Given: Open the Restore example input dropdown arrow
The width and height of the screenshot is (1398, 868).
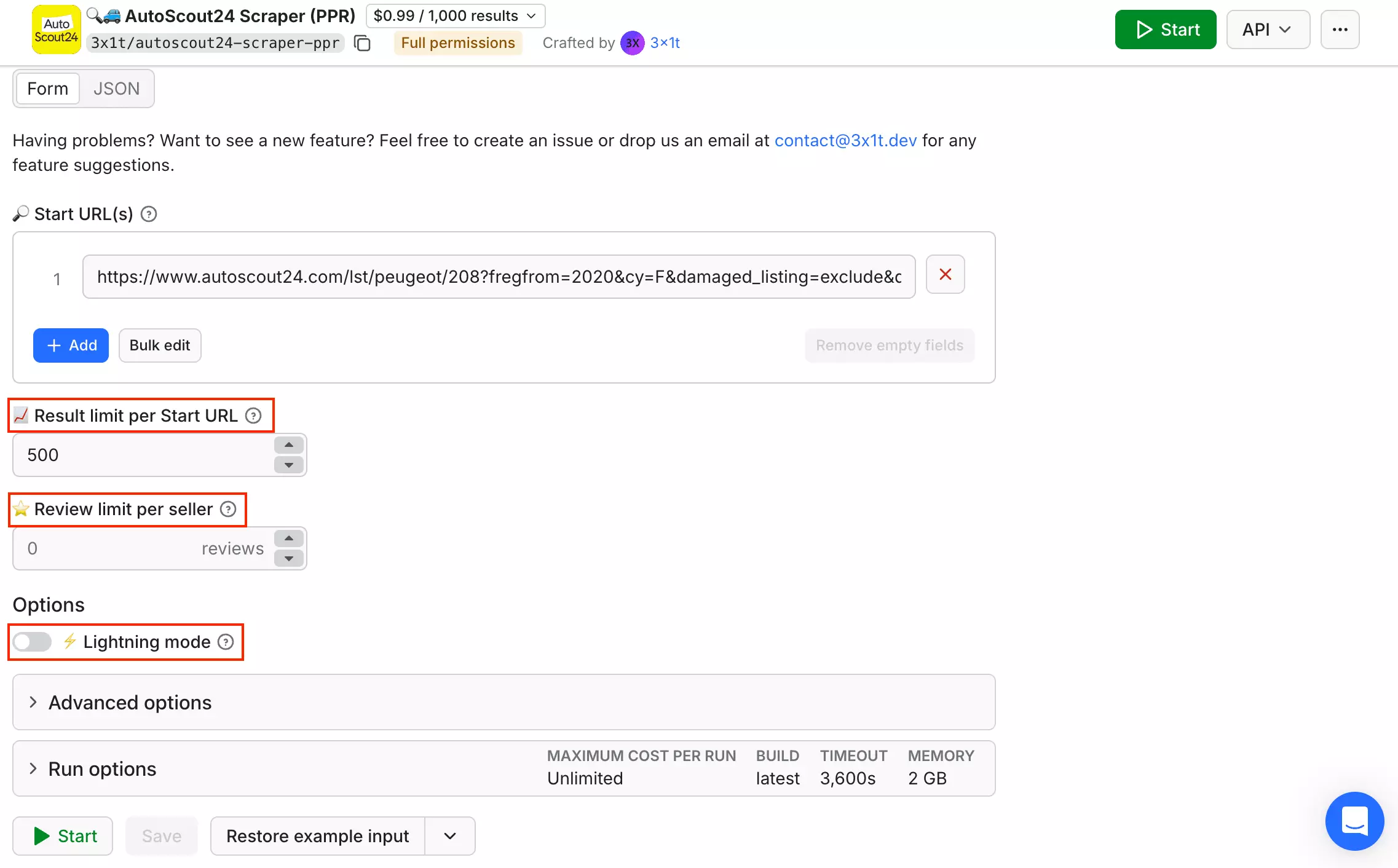Looking at the screenshot, I should [450, 836].
